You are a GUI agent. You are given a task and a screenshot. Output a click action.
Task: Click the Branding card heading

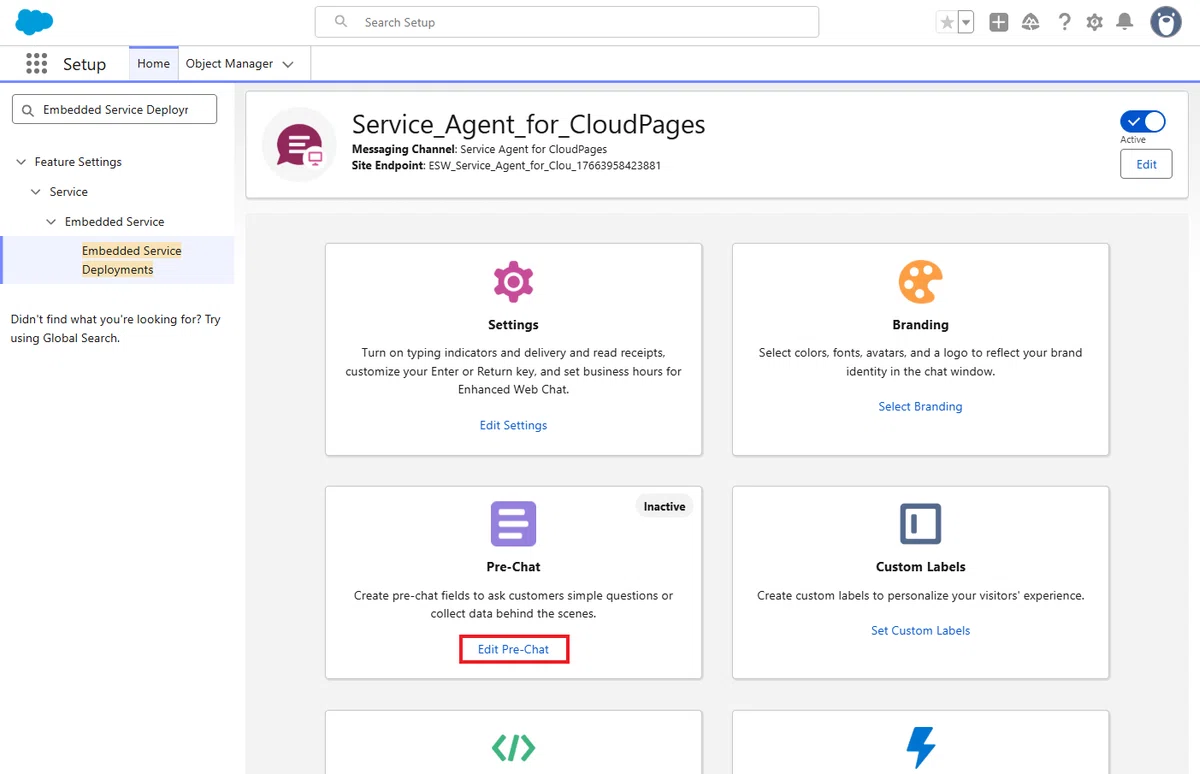point(920,325)
